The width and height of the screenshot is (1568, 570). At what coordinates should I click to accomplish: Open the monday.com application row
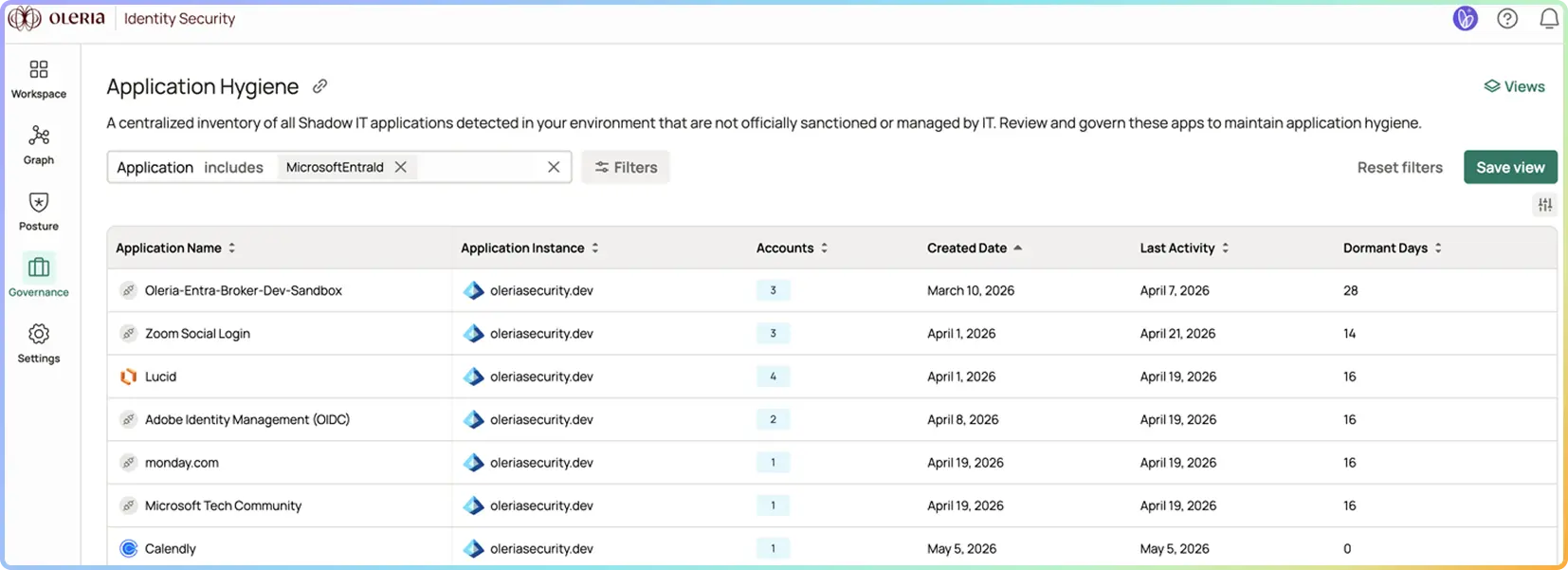[x=181, y=463]
